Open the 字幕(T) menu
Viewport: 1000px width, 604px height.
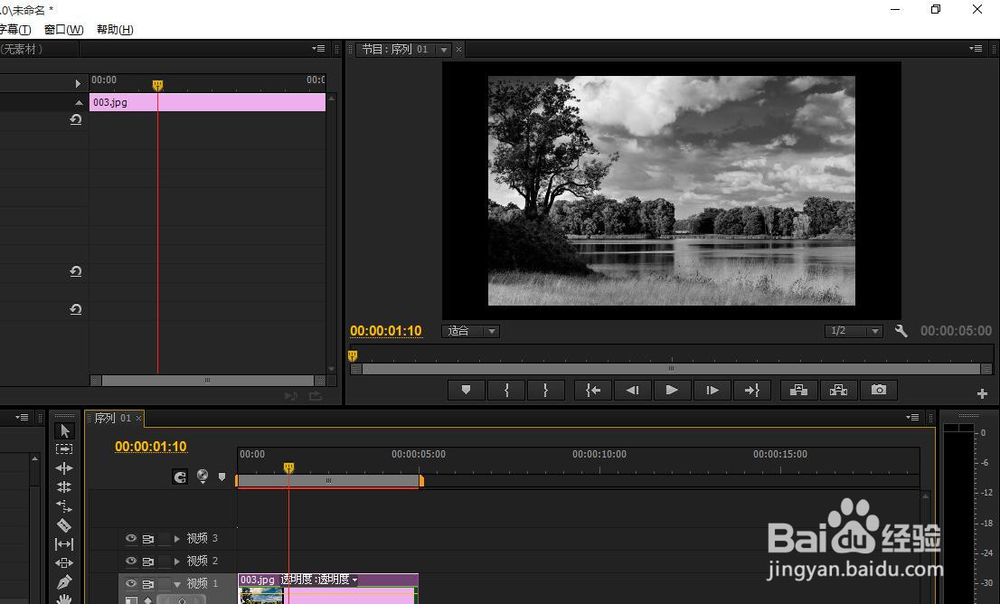point(15,29)
